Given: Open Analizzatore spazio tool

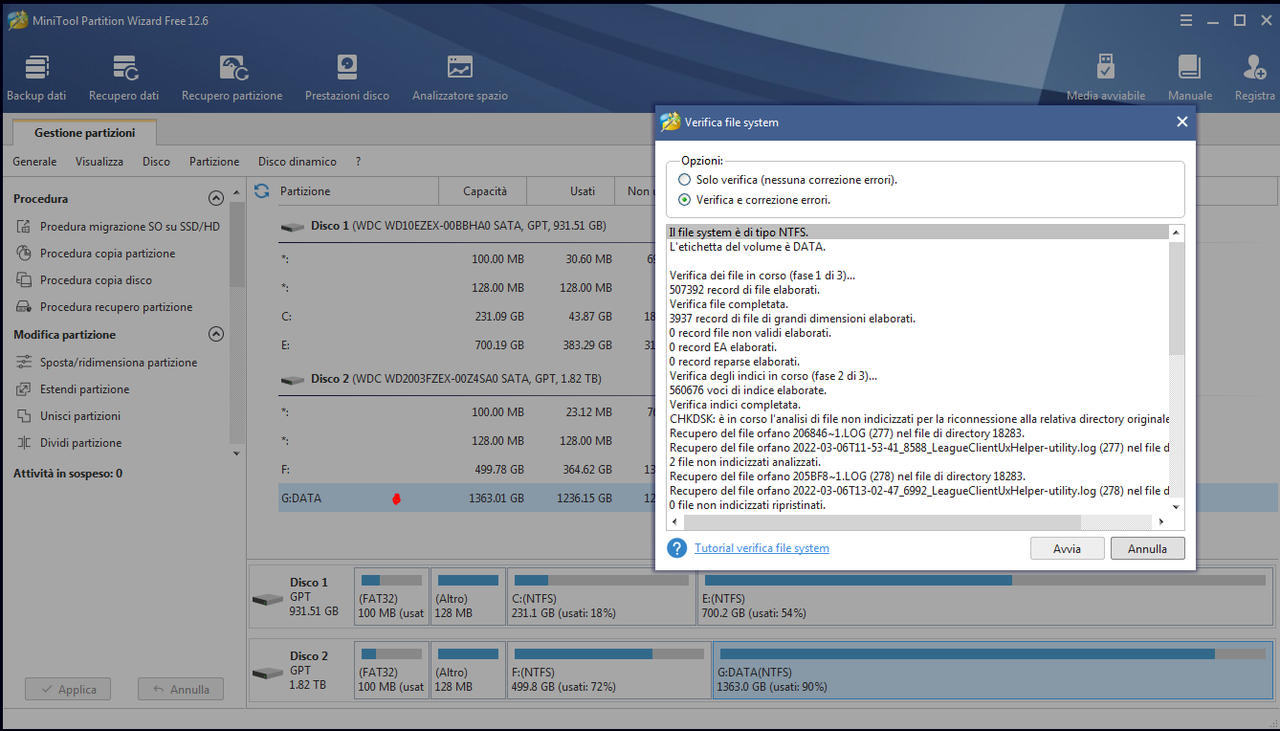Looking at the screenshot, I should pyautogui.click(x=460, y=78).
